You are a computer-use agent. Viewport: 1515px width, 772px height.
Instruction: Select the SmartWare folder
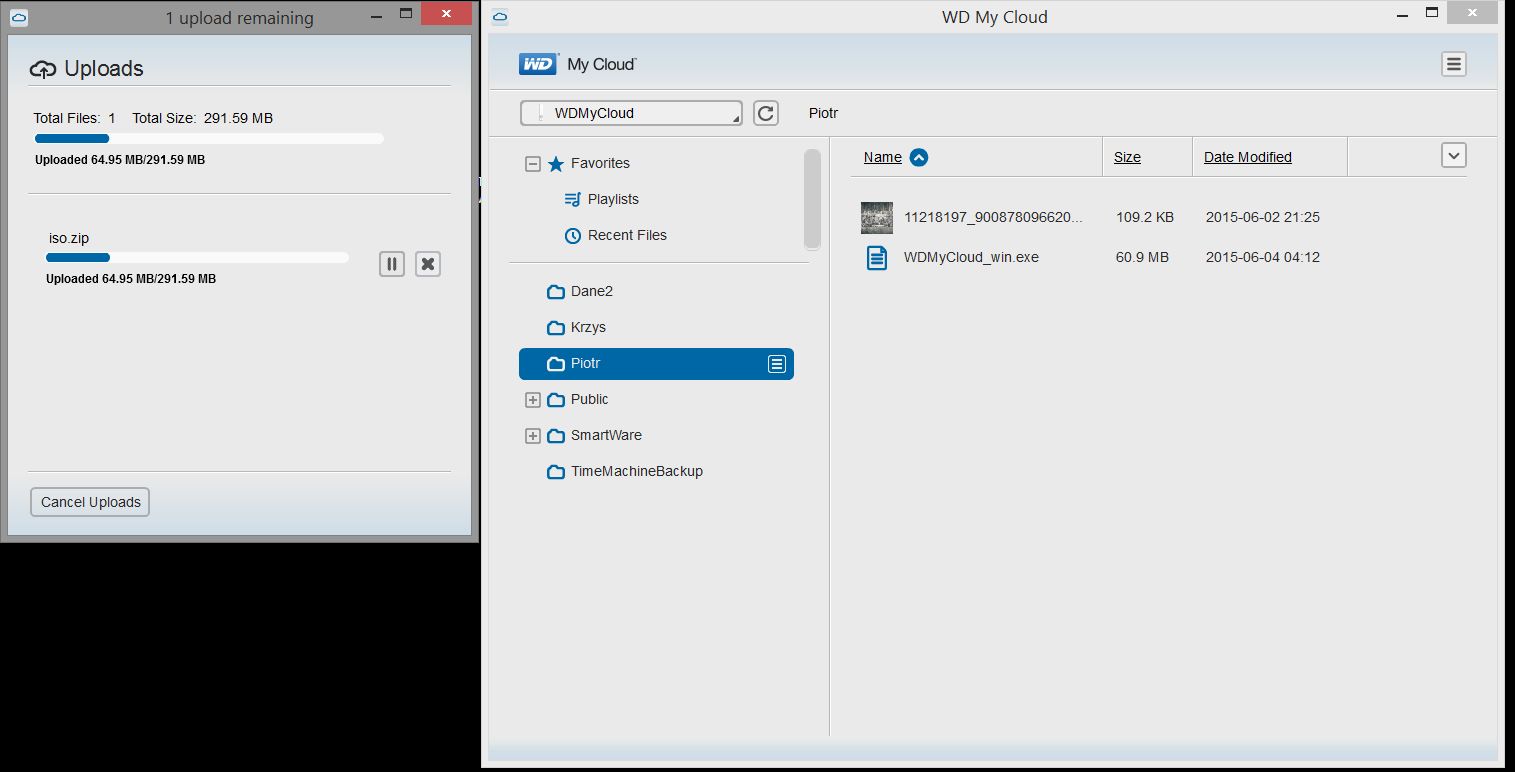pyautogui.click(x=606, y=435)
